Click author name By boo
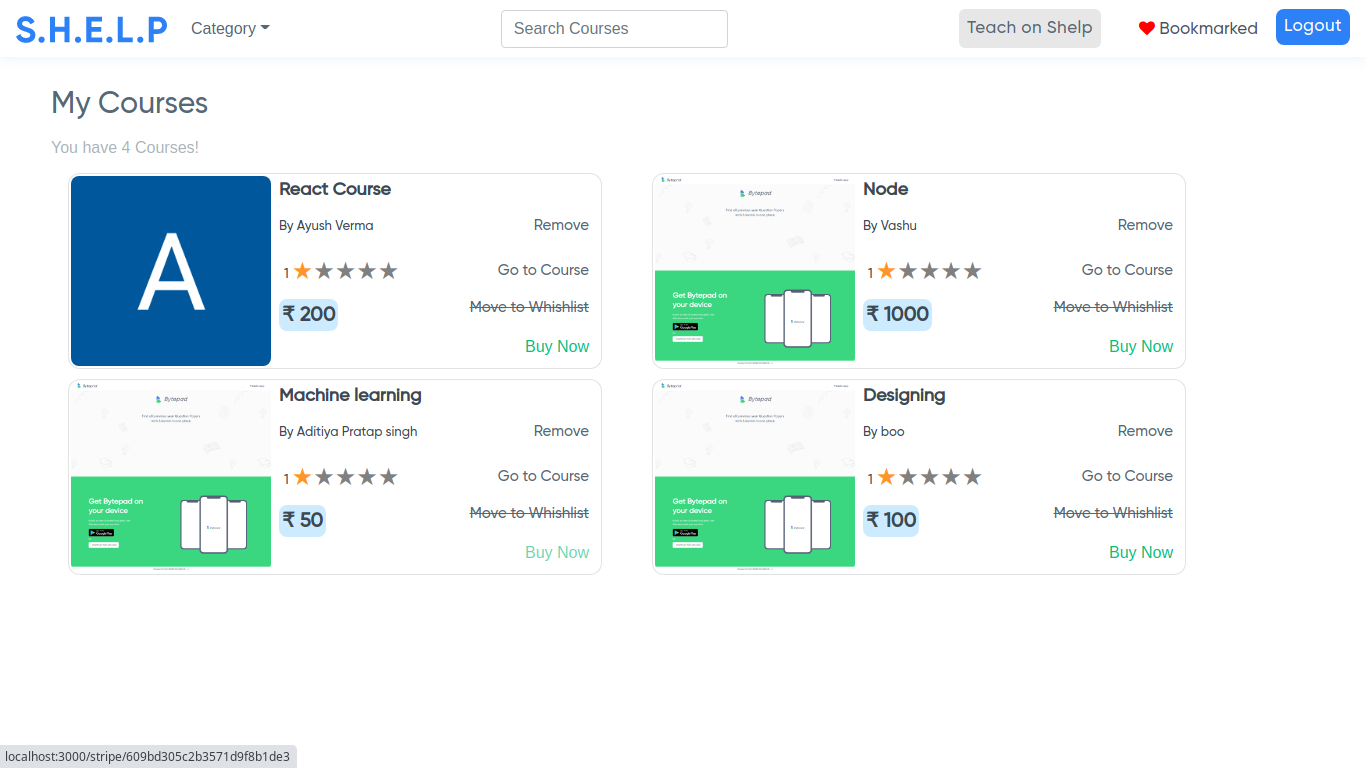 click(884, 431)
